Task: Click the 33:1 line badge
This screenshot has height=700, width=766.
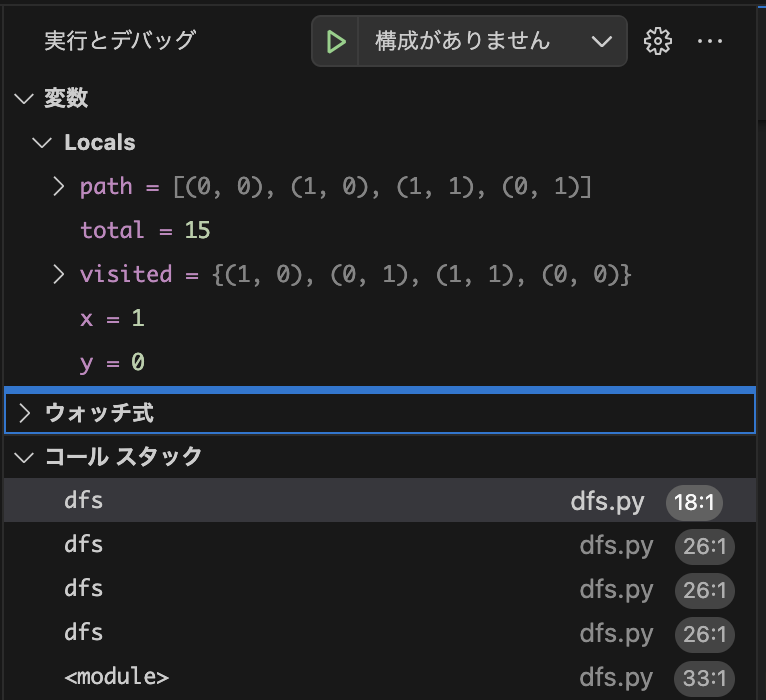Action: (703, 678)
